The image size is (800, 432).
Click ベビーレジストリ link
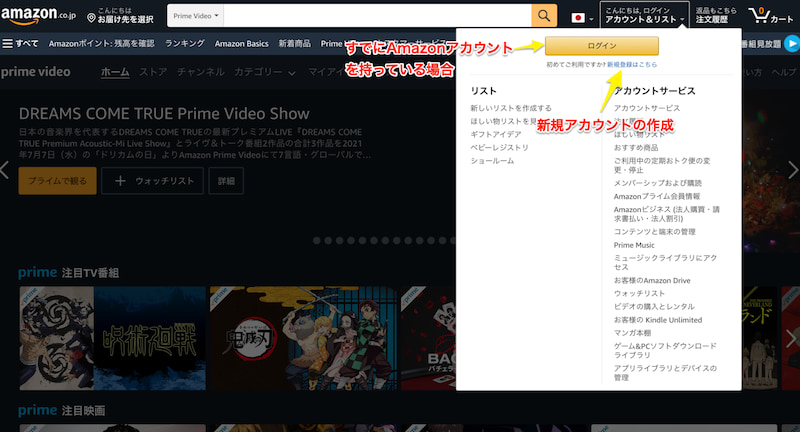point(499,147)
